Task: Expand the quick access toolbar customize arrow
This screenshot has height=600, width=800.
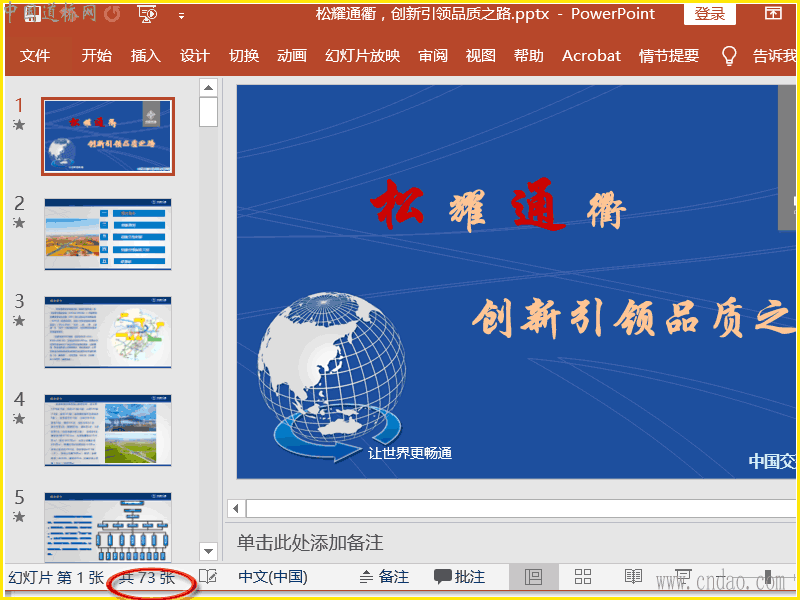Action: (181, 16)
